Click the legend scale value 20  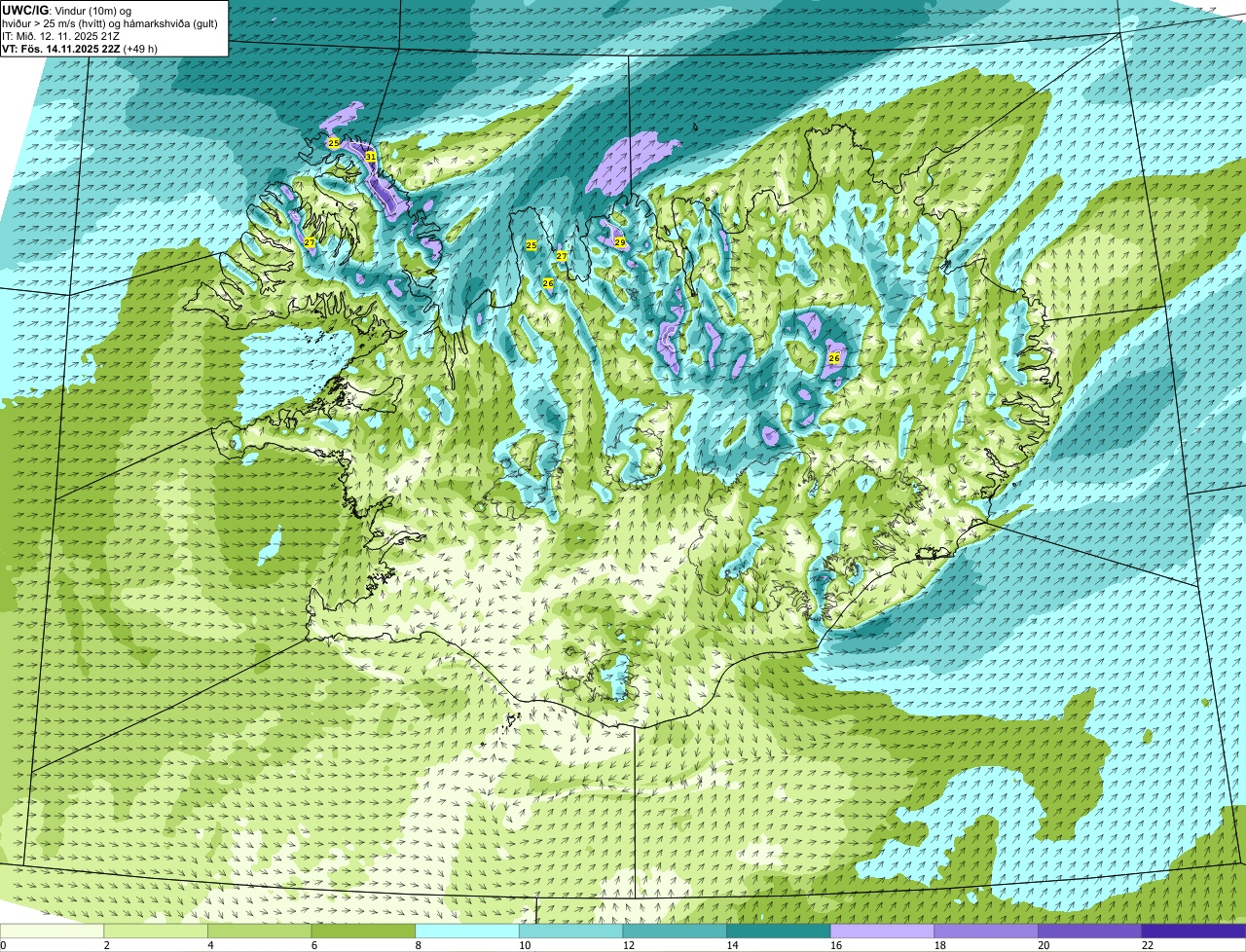(x=1044, y=945)
